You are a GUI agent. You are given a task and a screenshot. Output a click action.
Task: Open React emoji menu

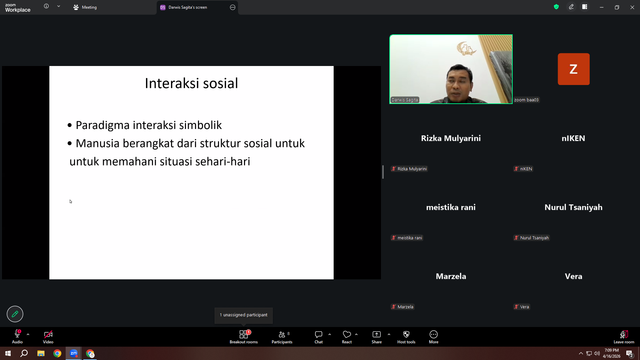347,337
